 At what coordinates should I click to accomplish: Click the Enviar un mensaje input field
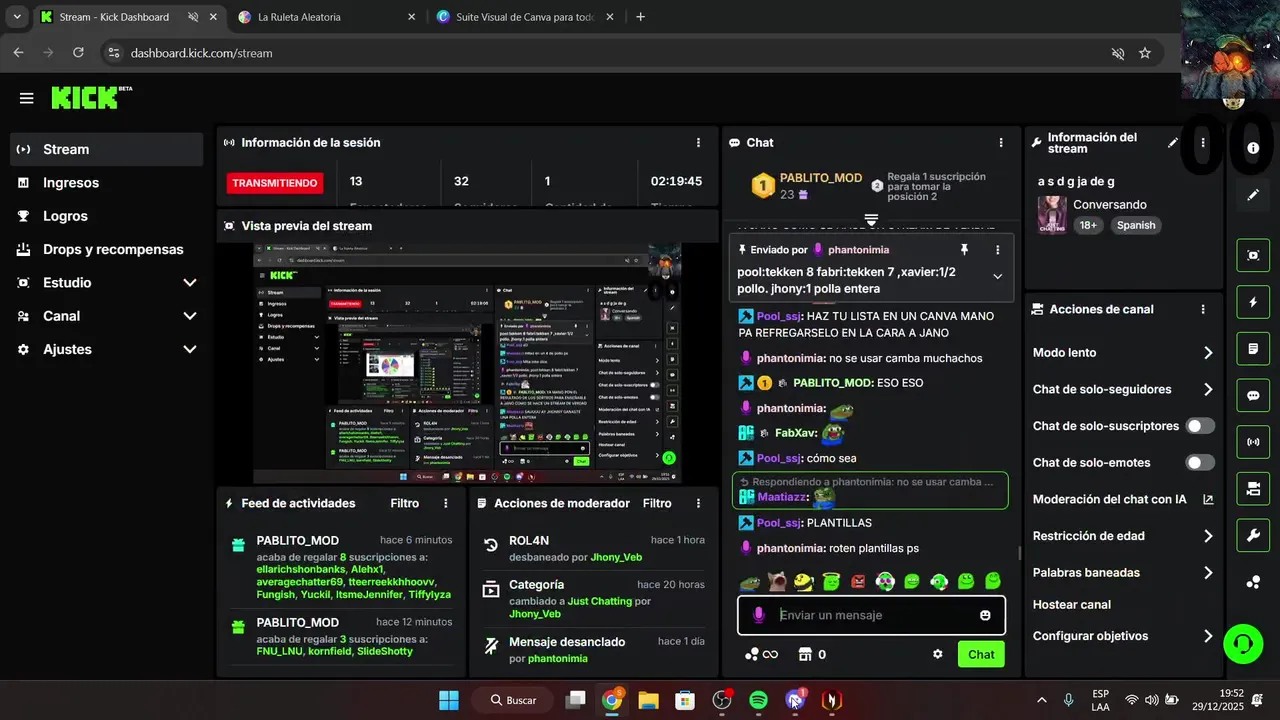coord(871,615)
